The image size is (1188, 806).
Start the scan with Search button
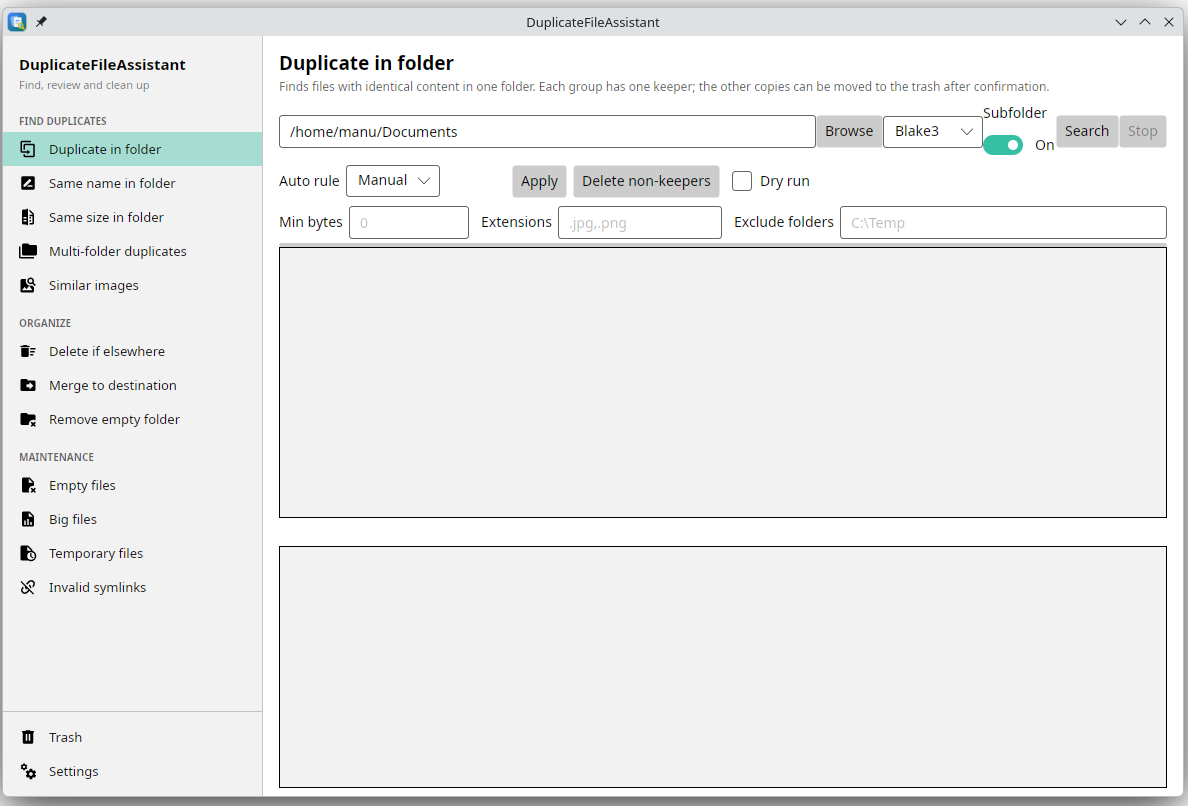pyautogui.click(x=1086, y=132)
